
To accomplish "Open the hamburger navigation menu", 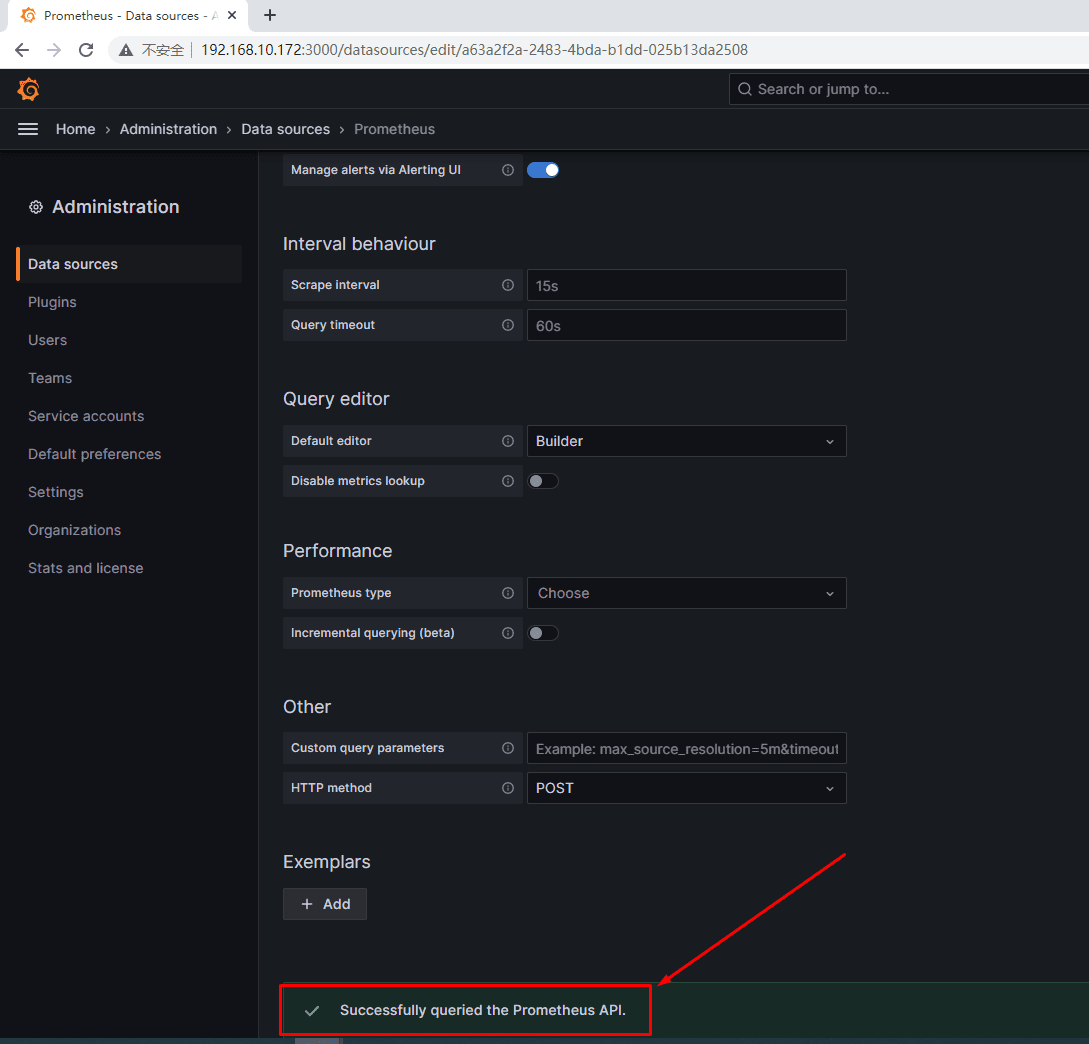I will tap(28, 129).
